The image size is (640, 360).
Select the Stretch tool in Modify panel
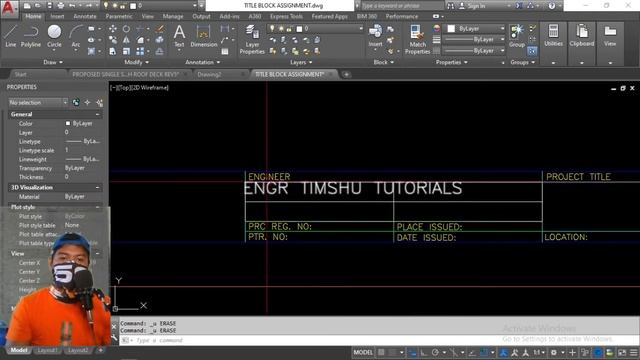(x=113, y=51)
